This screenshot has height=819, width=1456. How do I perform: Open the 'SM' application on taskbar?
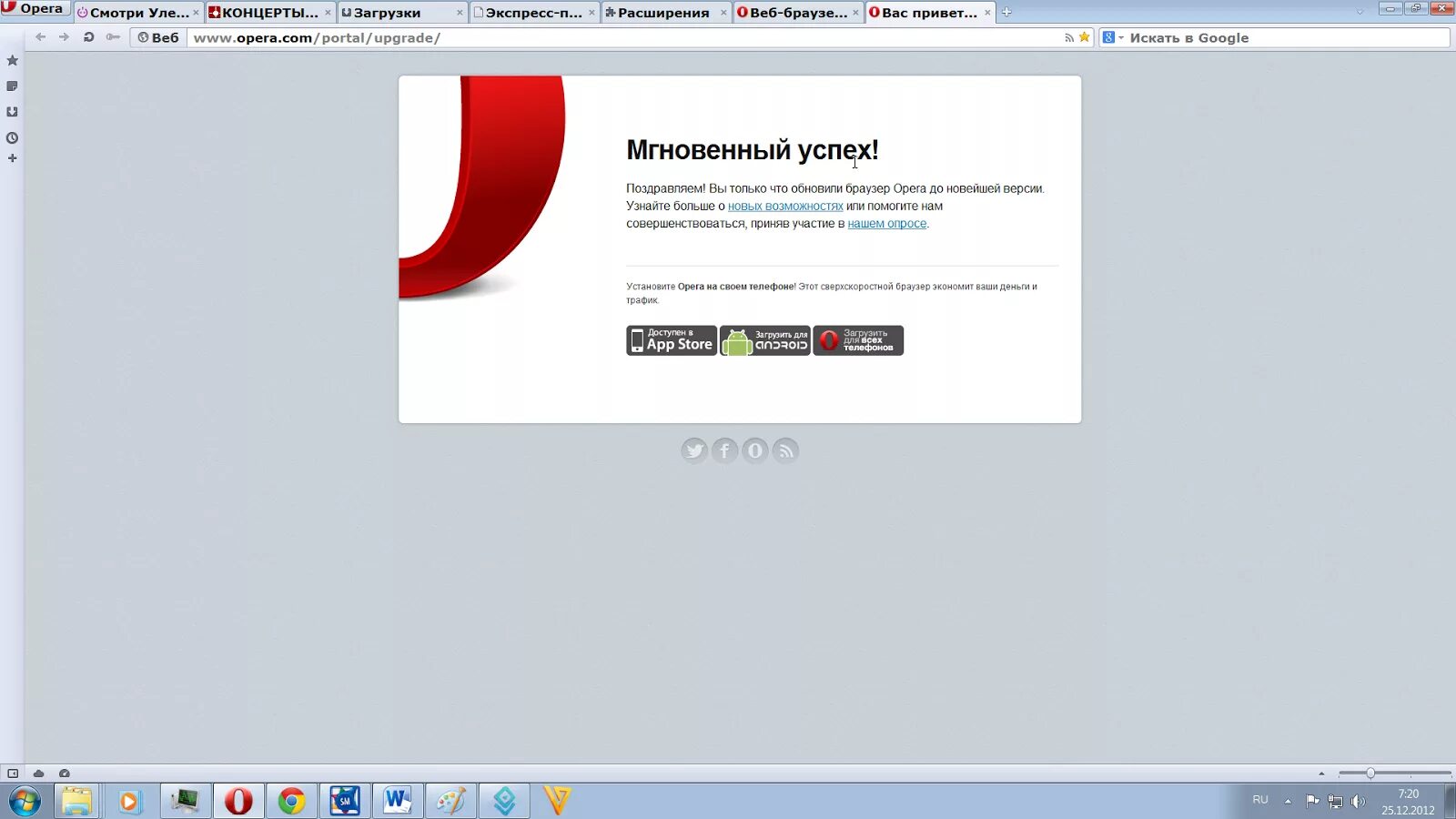click(x=344, y=802)
